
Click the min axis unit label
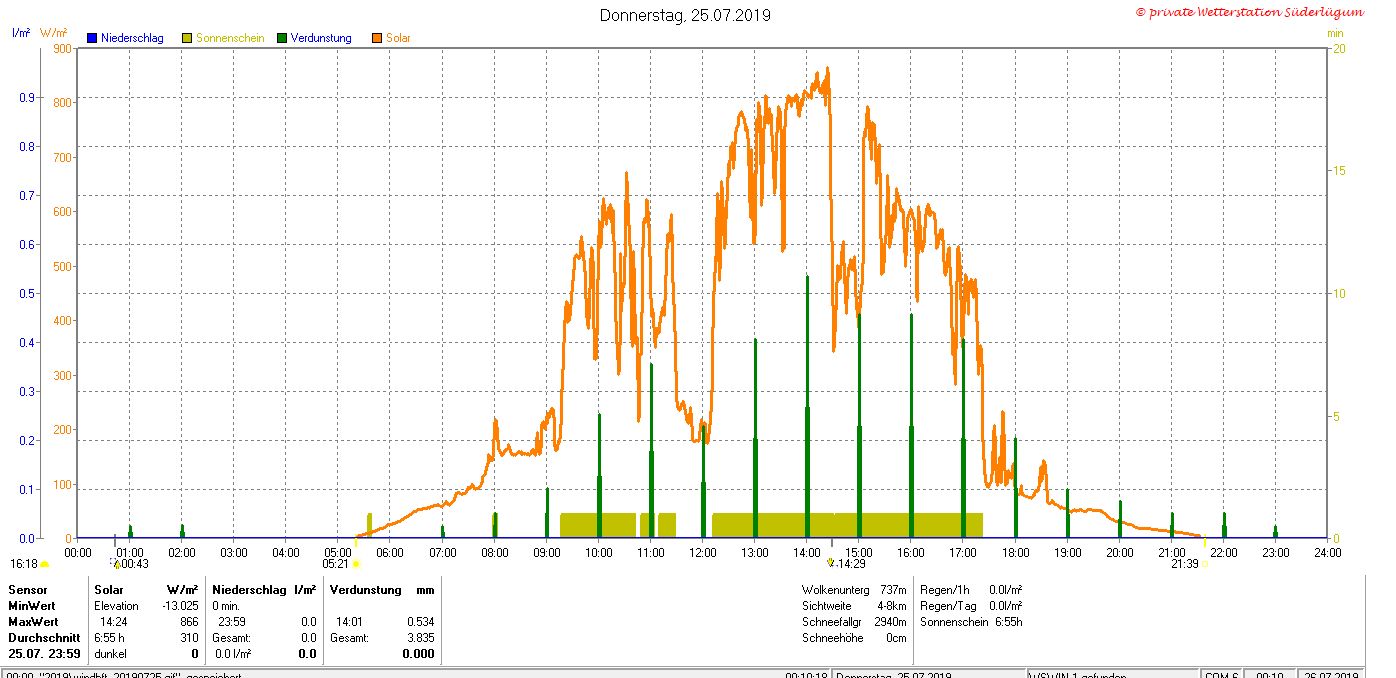pos(1335,33)
